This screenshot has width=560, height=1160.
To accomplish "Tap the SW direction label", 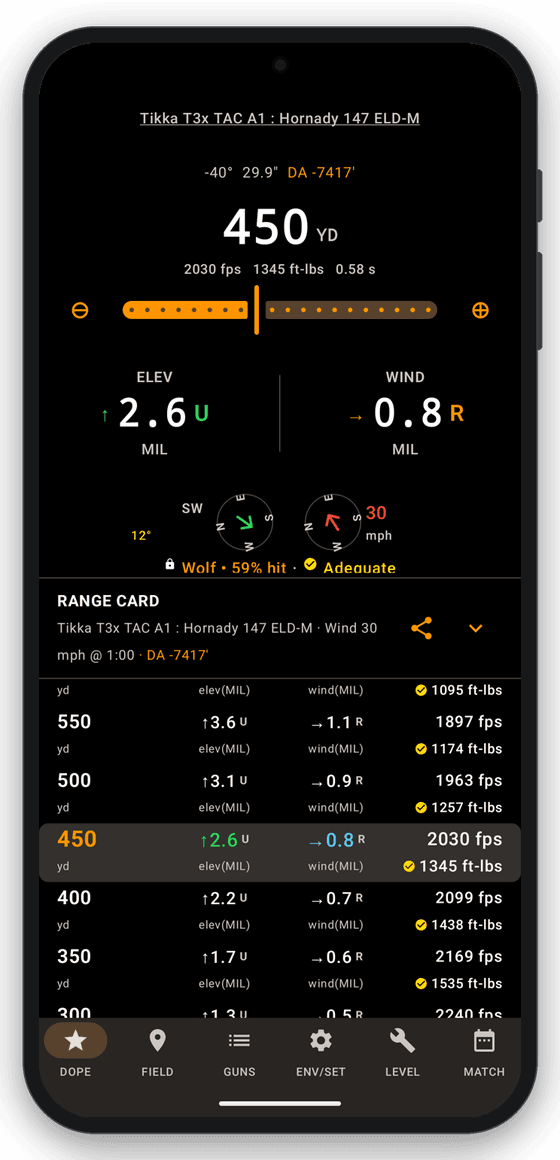I will [192, 508].
